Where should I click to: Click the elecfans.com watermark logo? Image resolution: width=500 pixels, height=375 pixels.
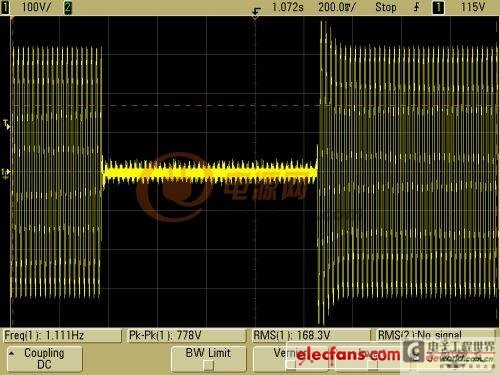tap(348, 355)
